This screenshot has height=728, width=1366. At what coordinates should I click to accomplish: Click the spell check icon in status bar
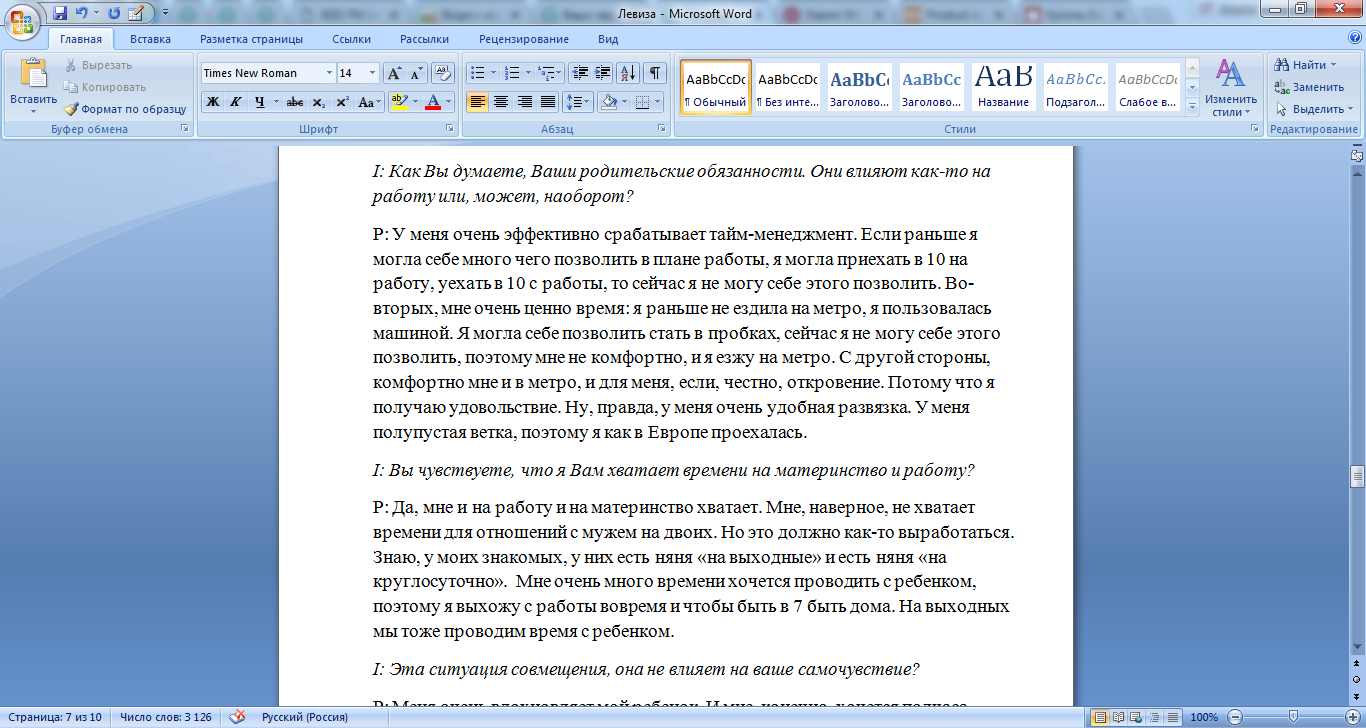point(238,717)
